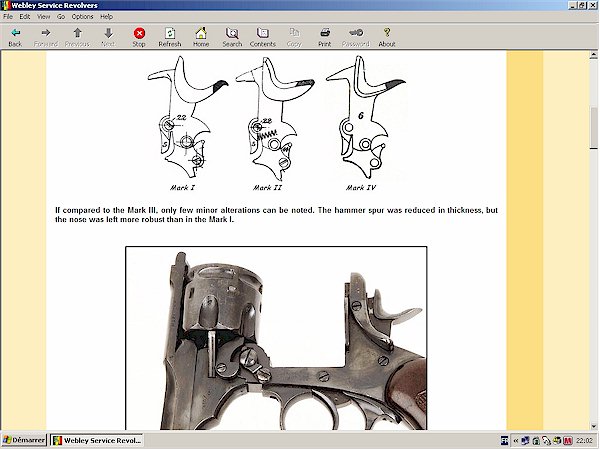Refresh the current page
The width and height of the screenshot is (600, 450).
tap(170, 37)
